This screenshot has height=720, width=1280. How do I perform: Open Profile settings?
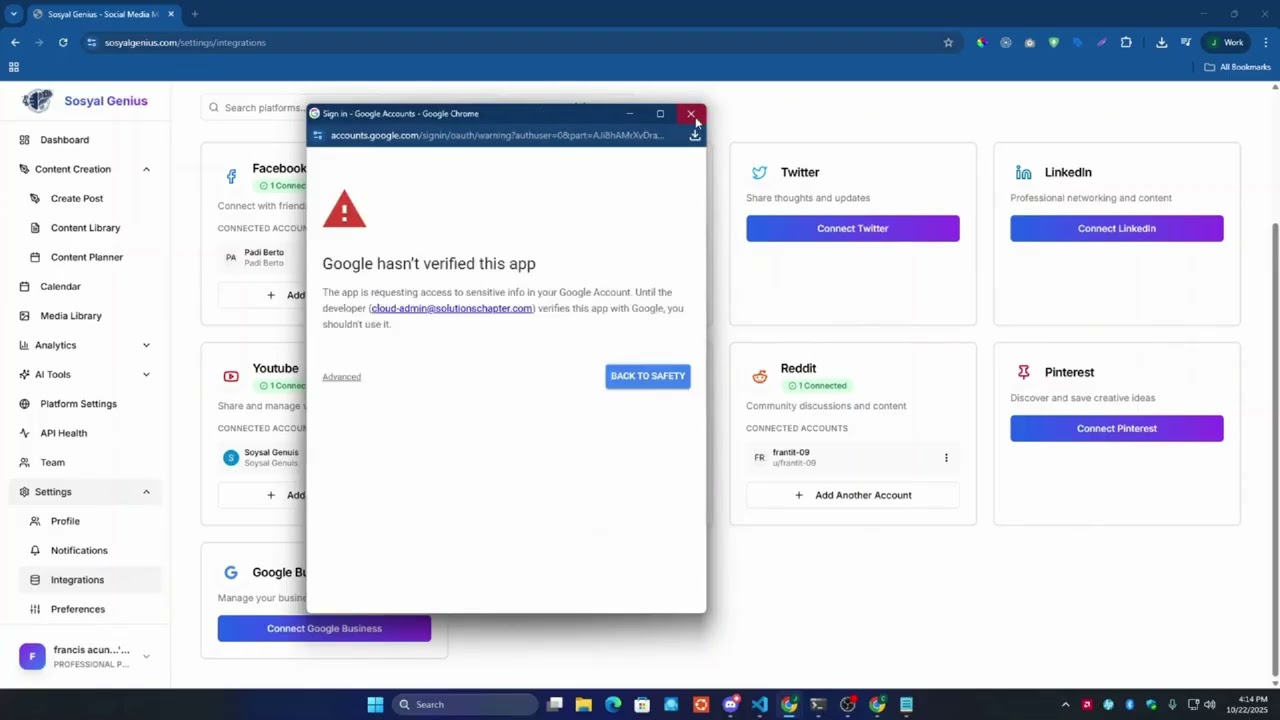[65, 521]
